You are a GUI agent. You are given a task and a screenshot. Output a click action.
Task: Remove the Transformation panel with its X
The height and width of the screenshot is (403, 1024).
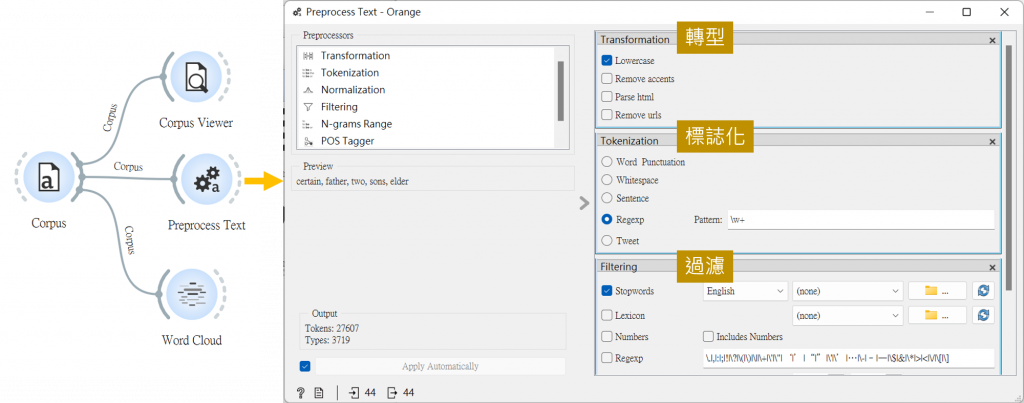tap(993, 40)
